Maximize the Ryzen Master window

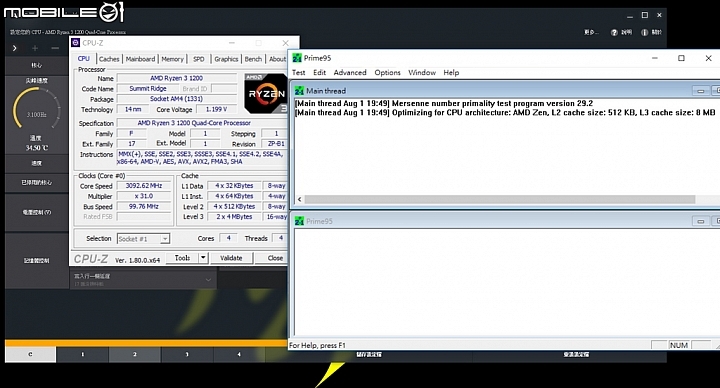(645, 15)
